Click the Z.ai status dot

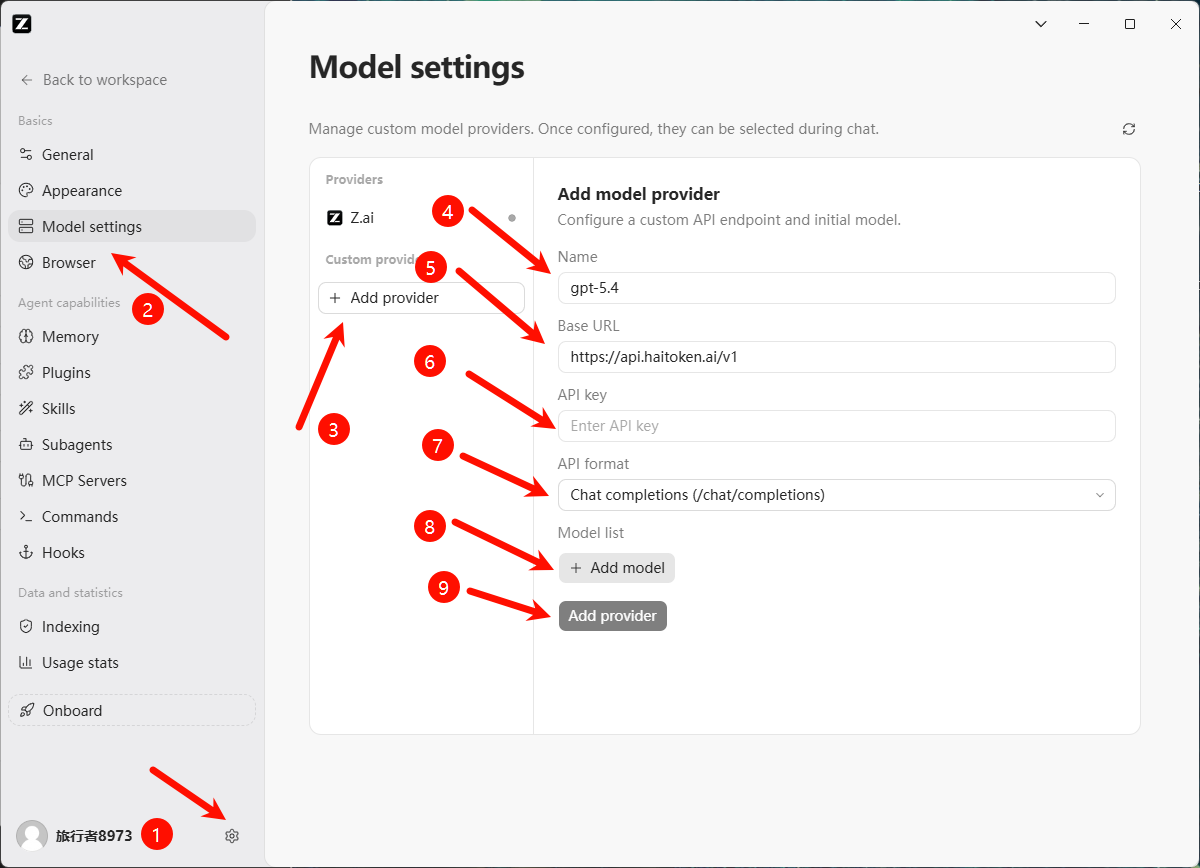[x=512, y=217]
